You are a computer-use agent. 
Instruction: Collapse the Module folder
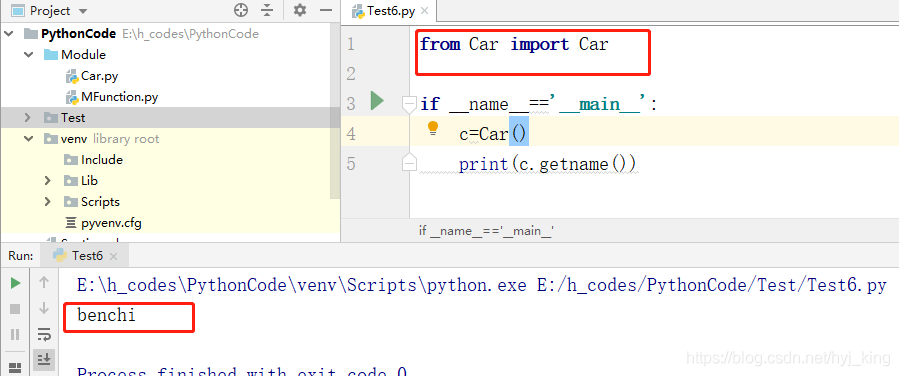pyautogui.click(x=28, y=54)
